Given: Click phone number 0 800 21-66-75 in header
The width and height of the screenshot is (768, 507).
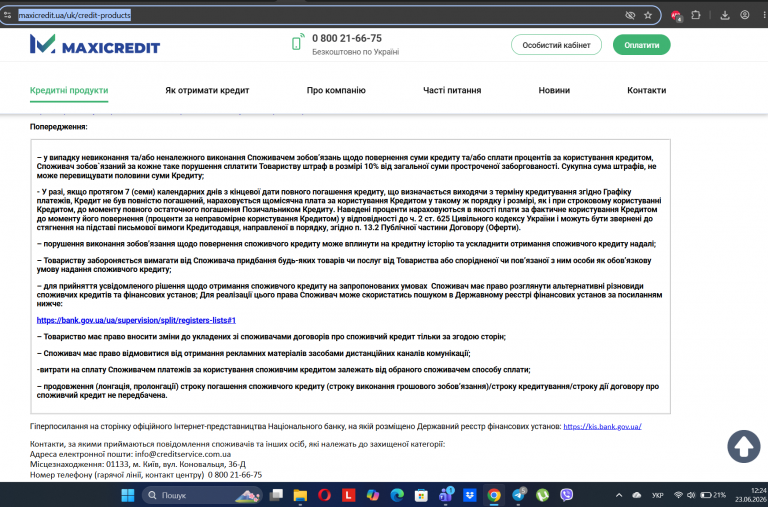Looking at the screenshot, I should 347,38.
